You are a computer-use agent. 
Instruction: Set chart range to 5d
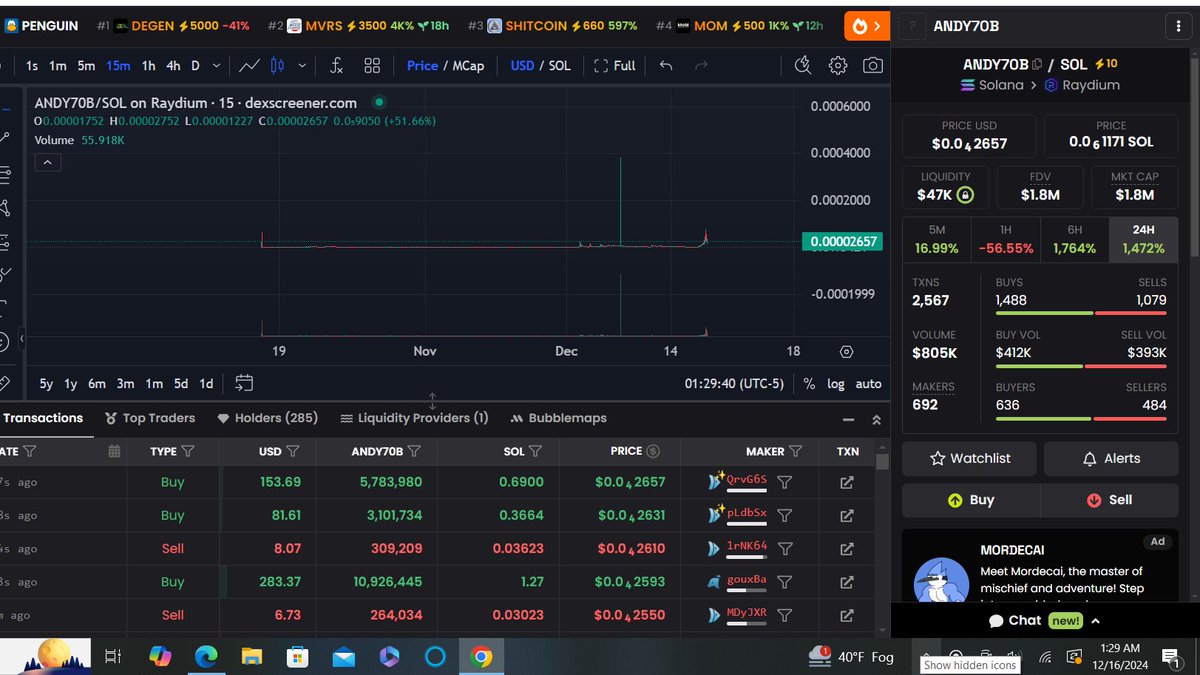point(180,383)
